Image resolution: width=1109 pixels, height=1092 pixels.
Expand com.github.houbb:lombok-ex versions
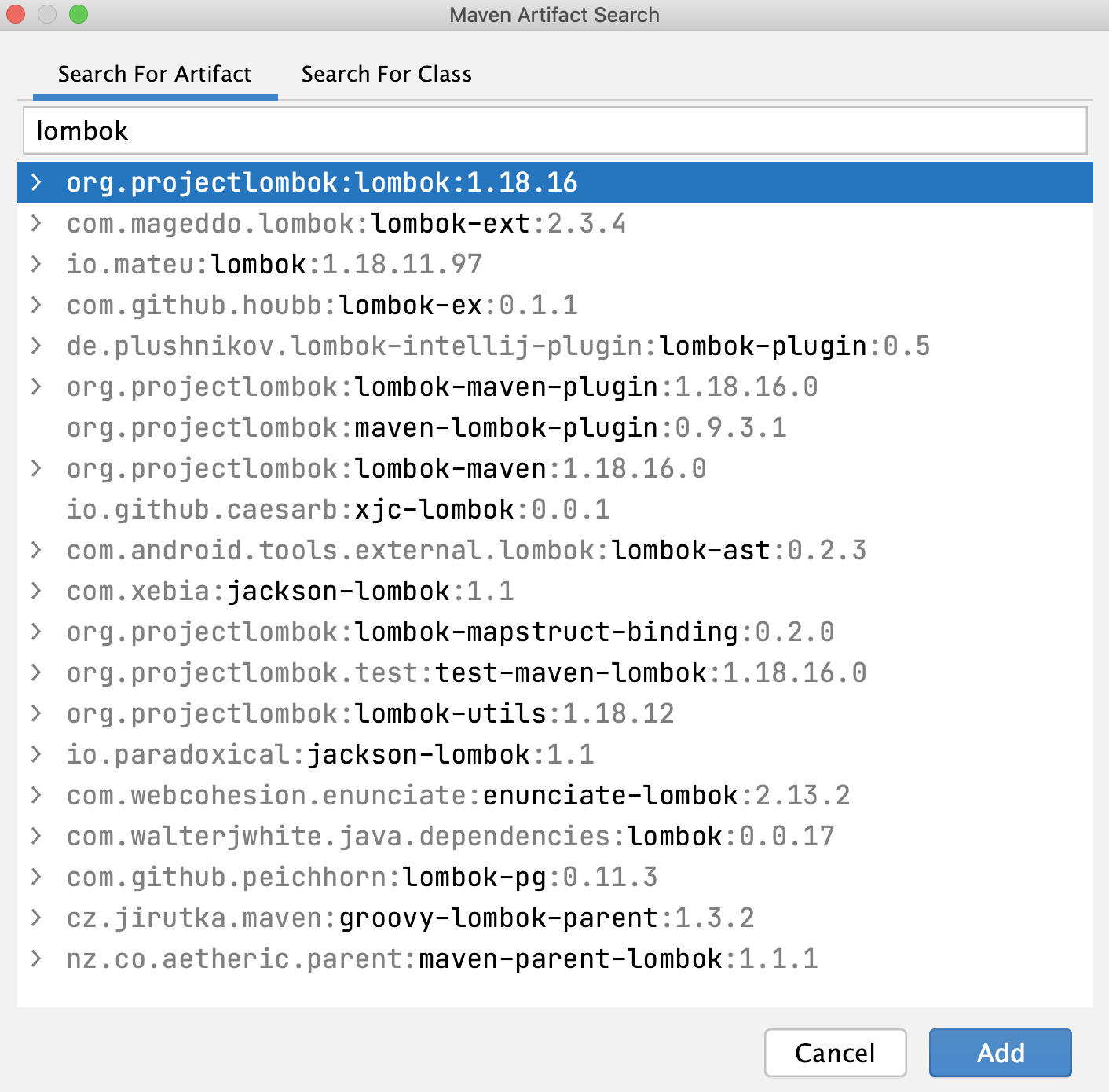35,305
